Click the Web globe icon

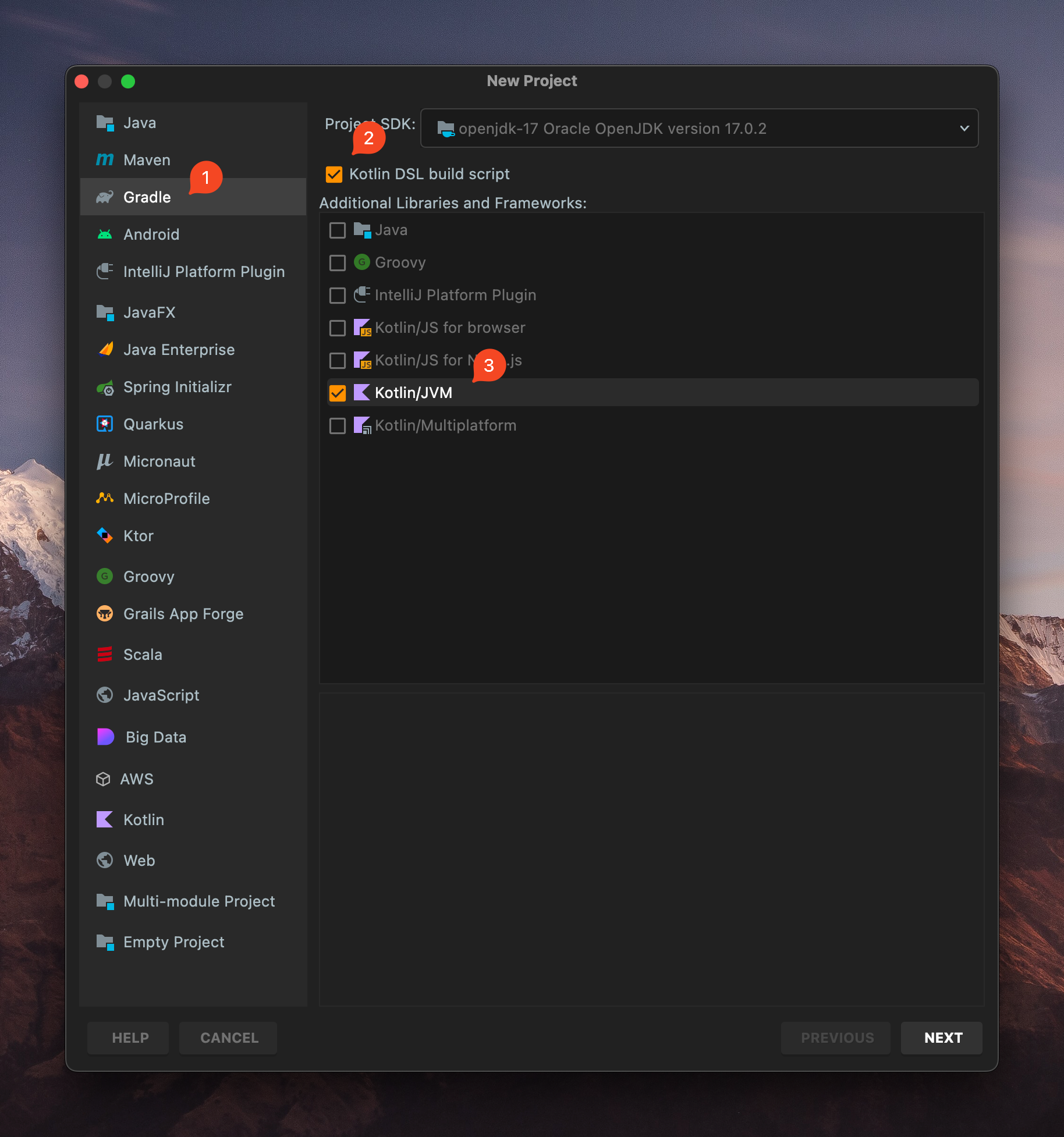click(105, 860)
